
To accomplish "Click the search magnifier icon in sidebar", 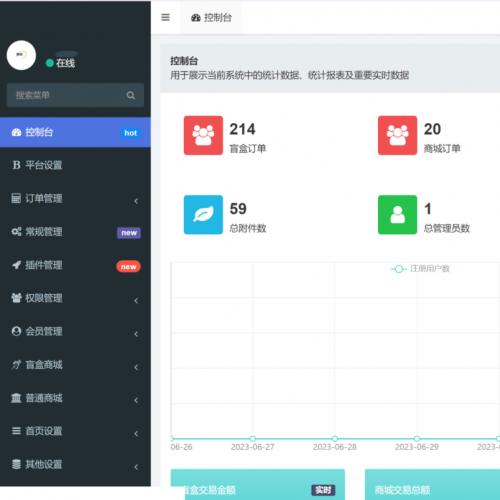I will (131, 95).
